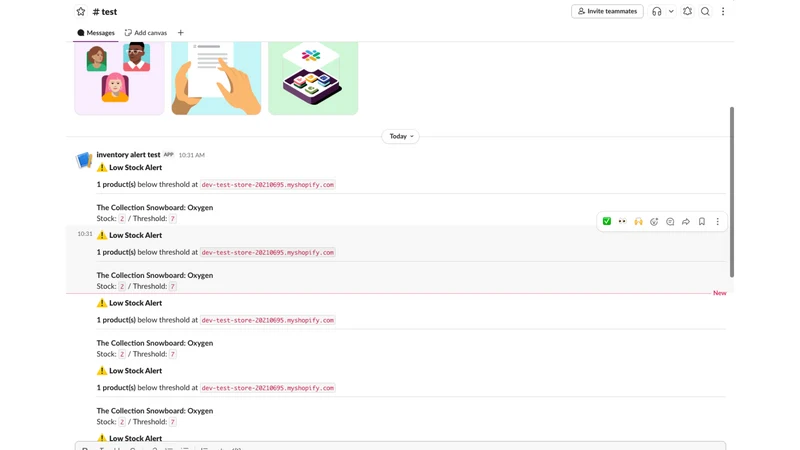Bookmark the message for later
The height and width of the screenshot is (450, 800).
point(702,221)
